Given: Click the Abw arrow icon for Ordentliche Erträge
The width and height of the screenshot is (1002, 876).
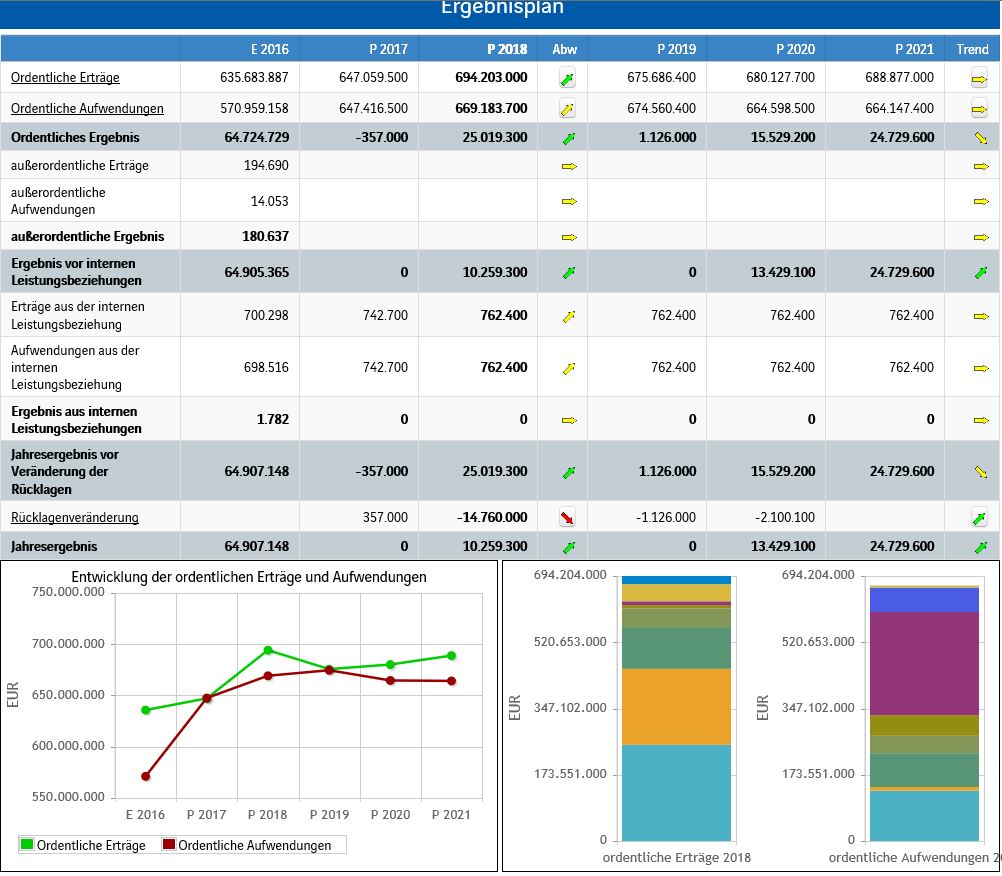Looking at the screenshot, I should (567, 79).
